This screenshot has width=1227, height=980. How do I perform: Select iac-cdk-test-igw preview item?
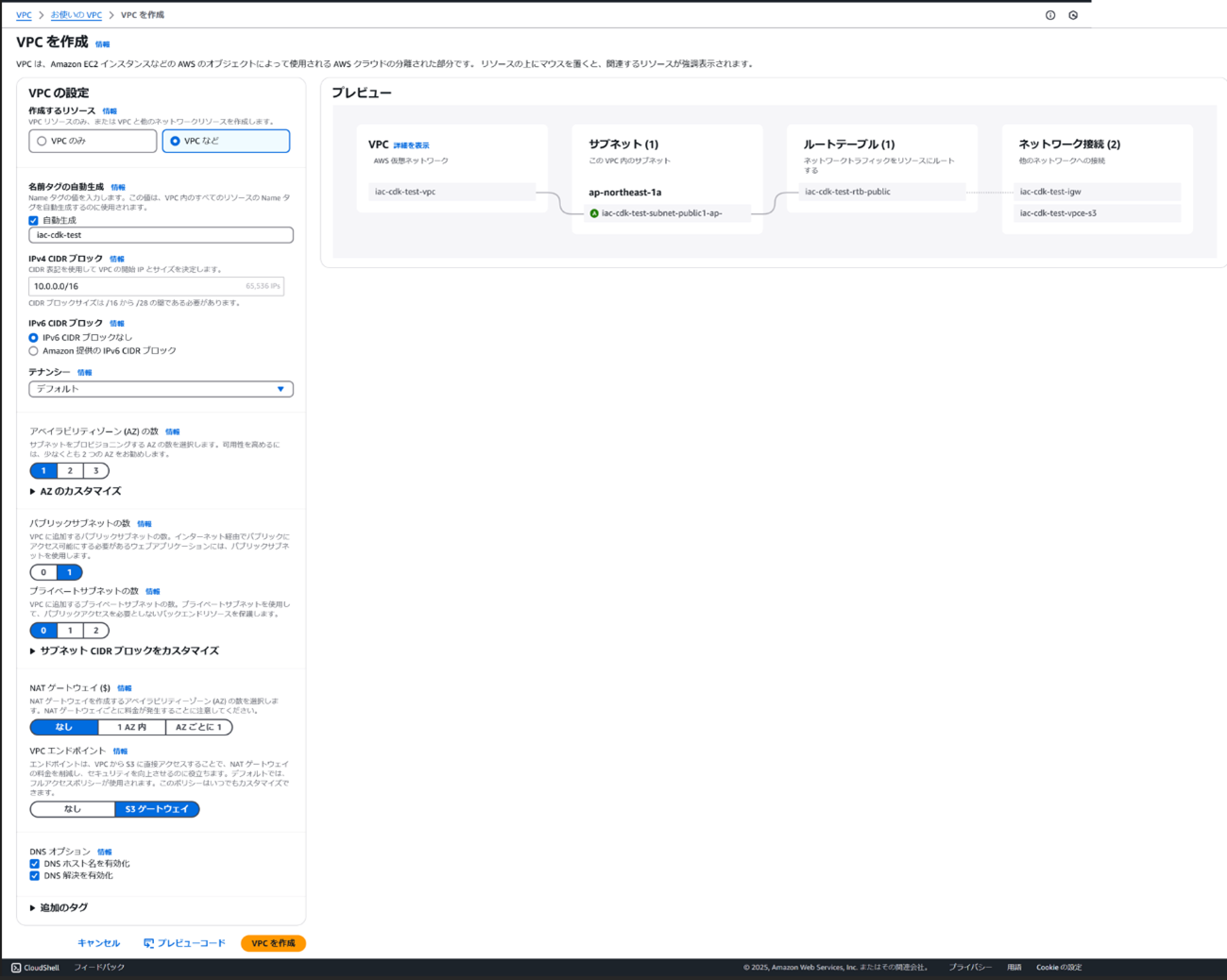[1098, 192]
